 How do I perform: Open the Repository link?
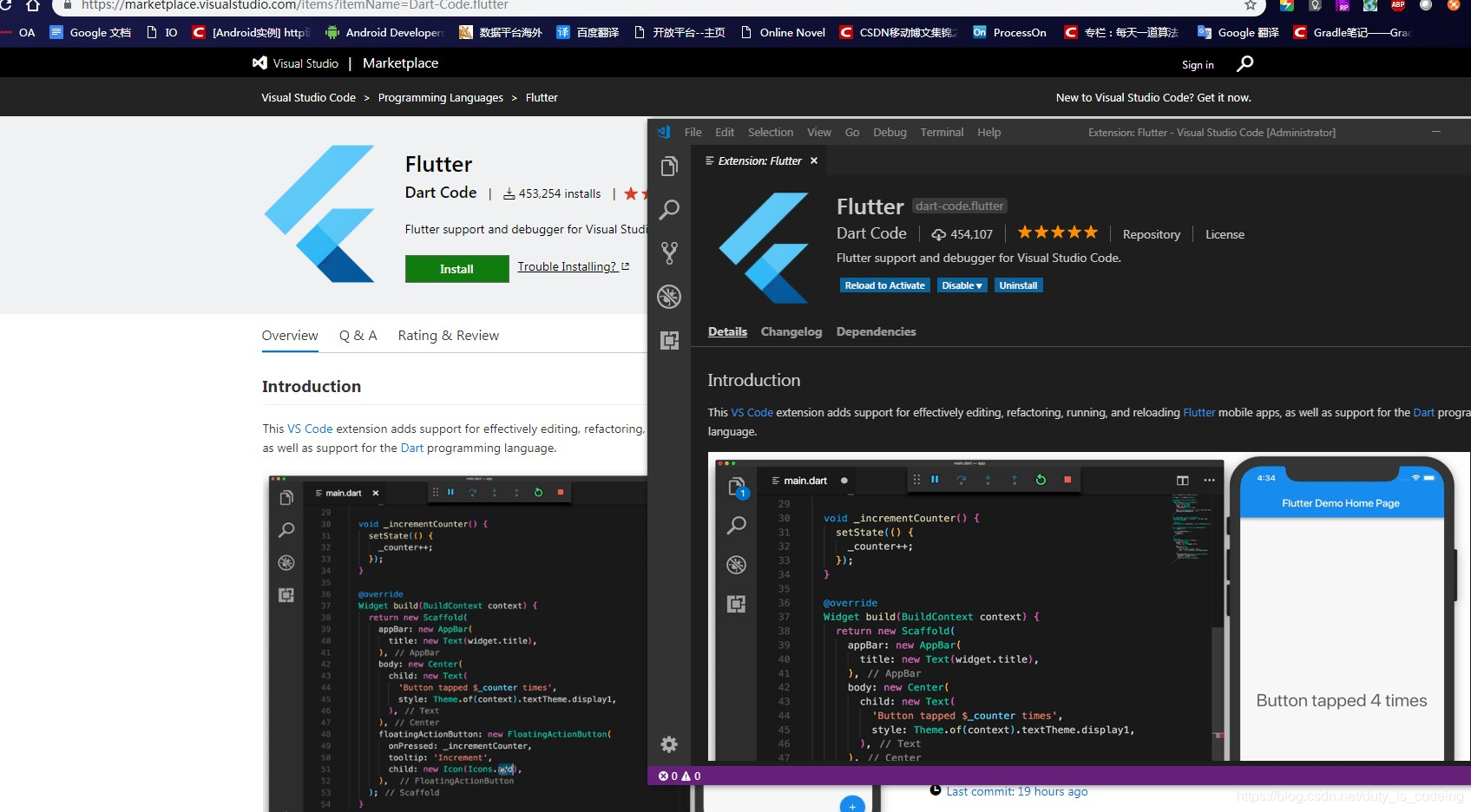1151,234
